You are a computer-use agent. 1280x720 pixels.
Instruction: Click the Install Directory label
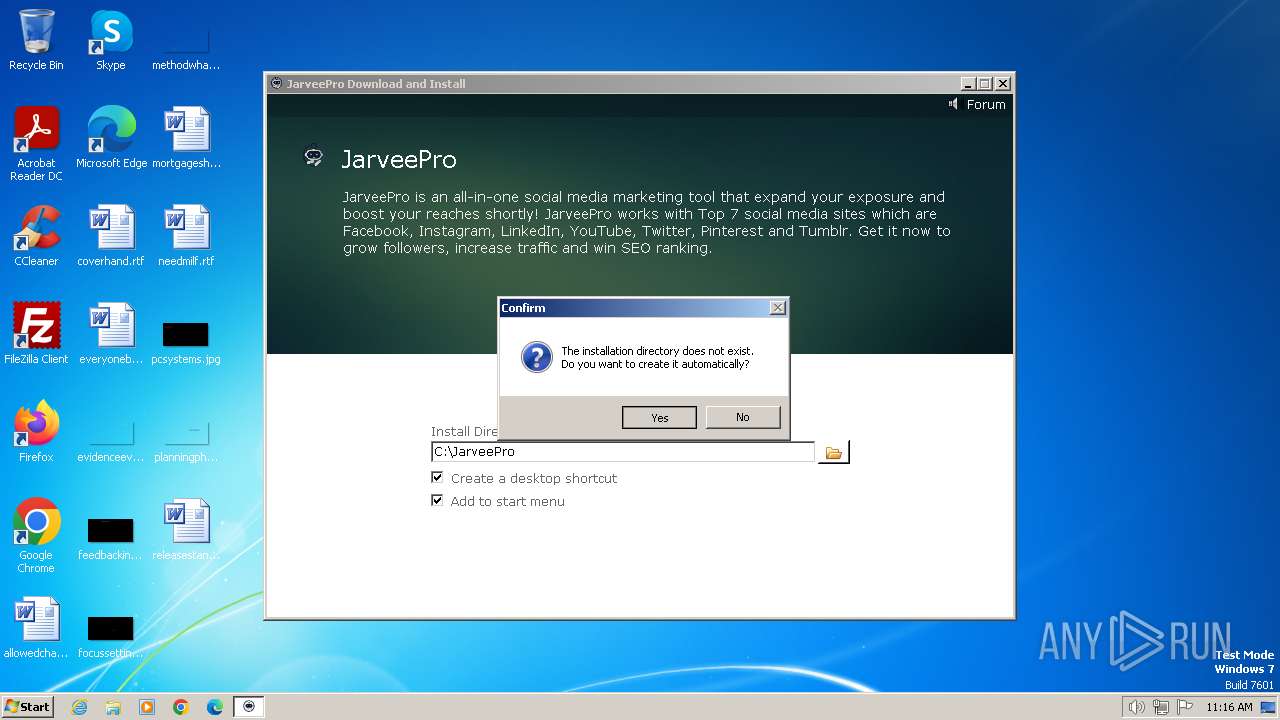click(x=464, y=431)
